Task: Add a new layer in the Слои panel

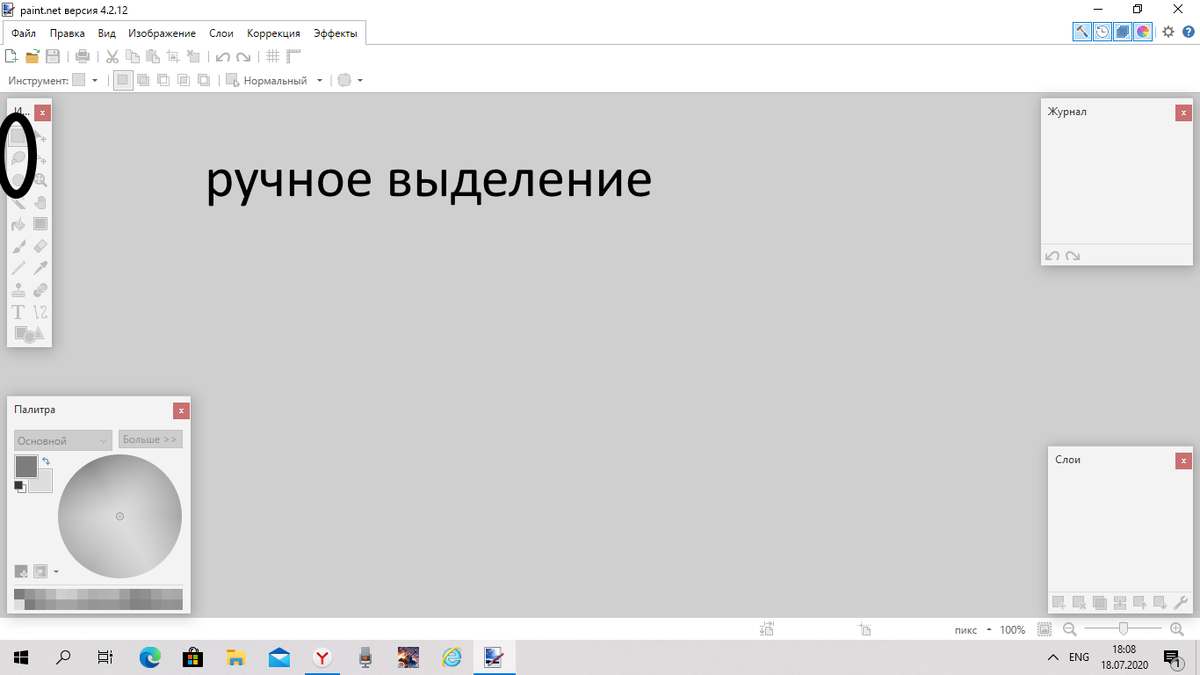Action: pos(1058,602)
